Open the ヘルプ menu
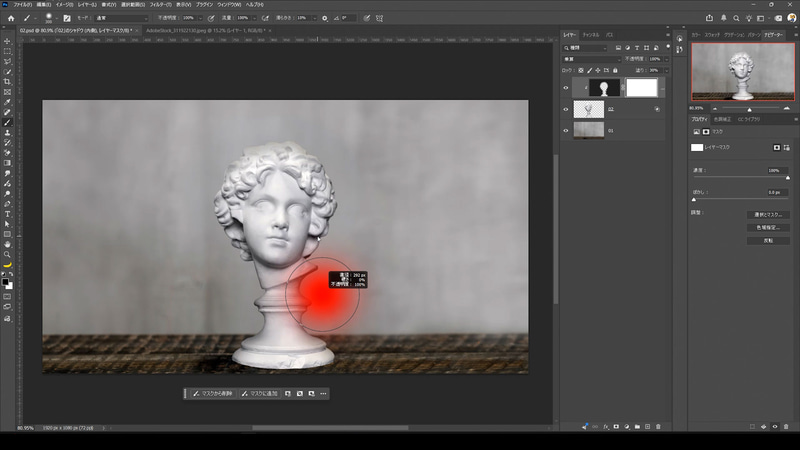 [x=255, y=5]
